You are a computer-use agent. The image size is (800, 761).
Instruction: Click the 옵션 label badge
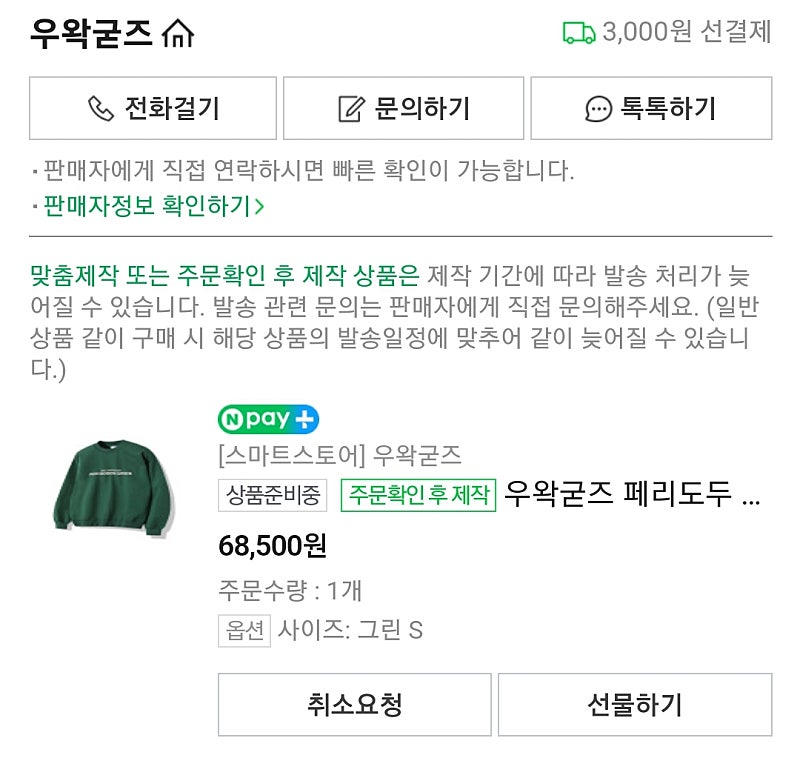(244, 630)
